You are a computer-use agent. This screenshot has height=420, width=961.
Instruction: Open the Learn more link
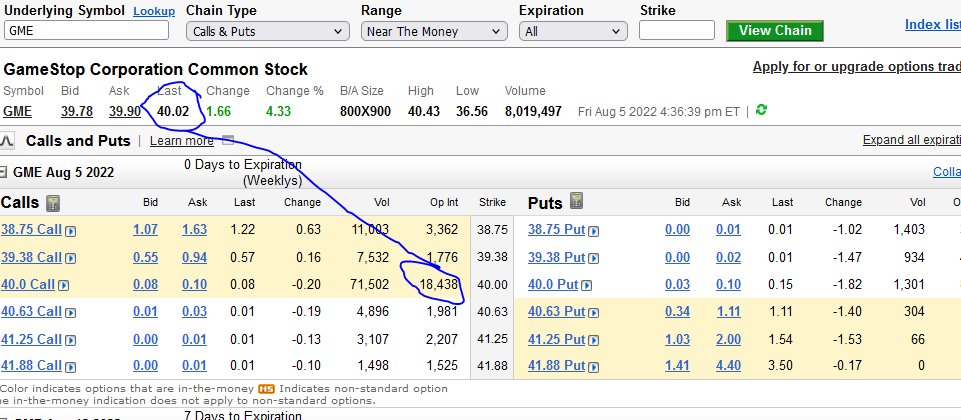click(181, 141)
